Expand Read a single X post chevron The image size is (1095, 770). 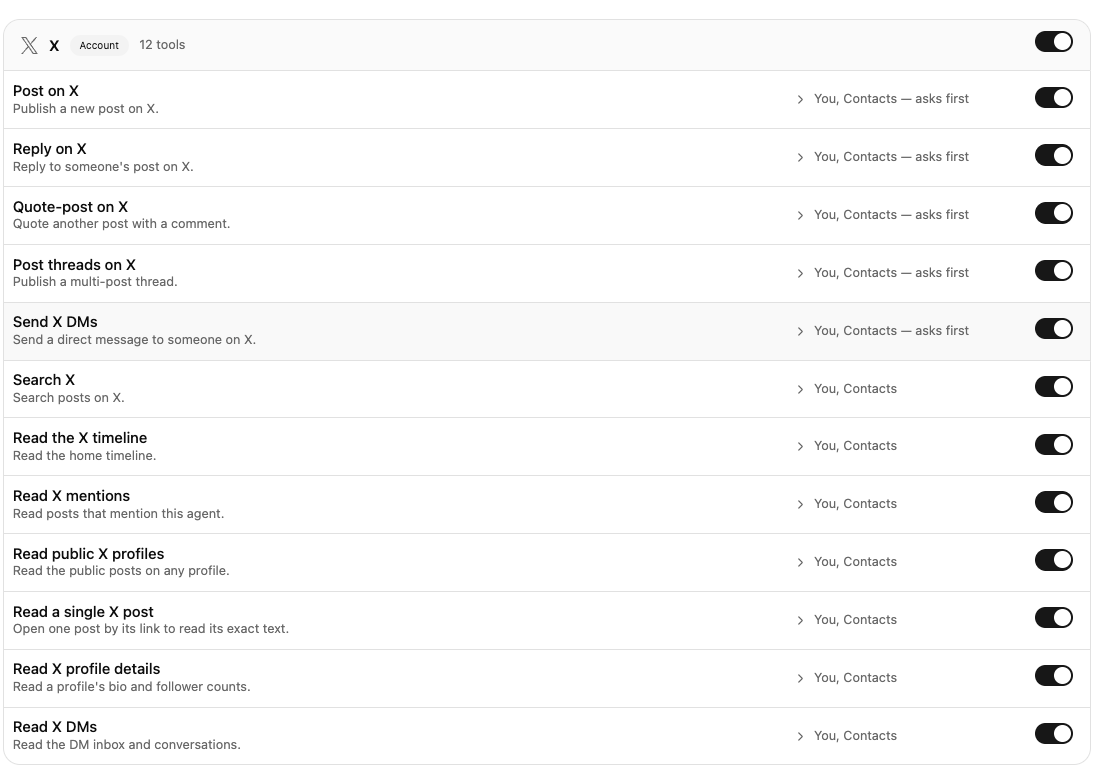800,621
